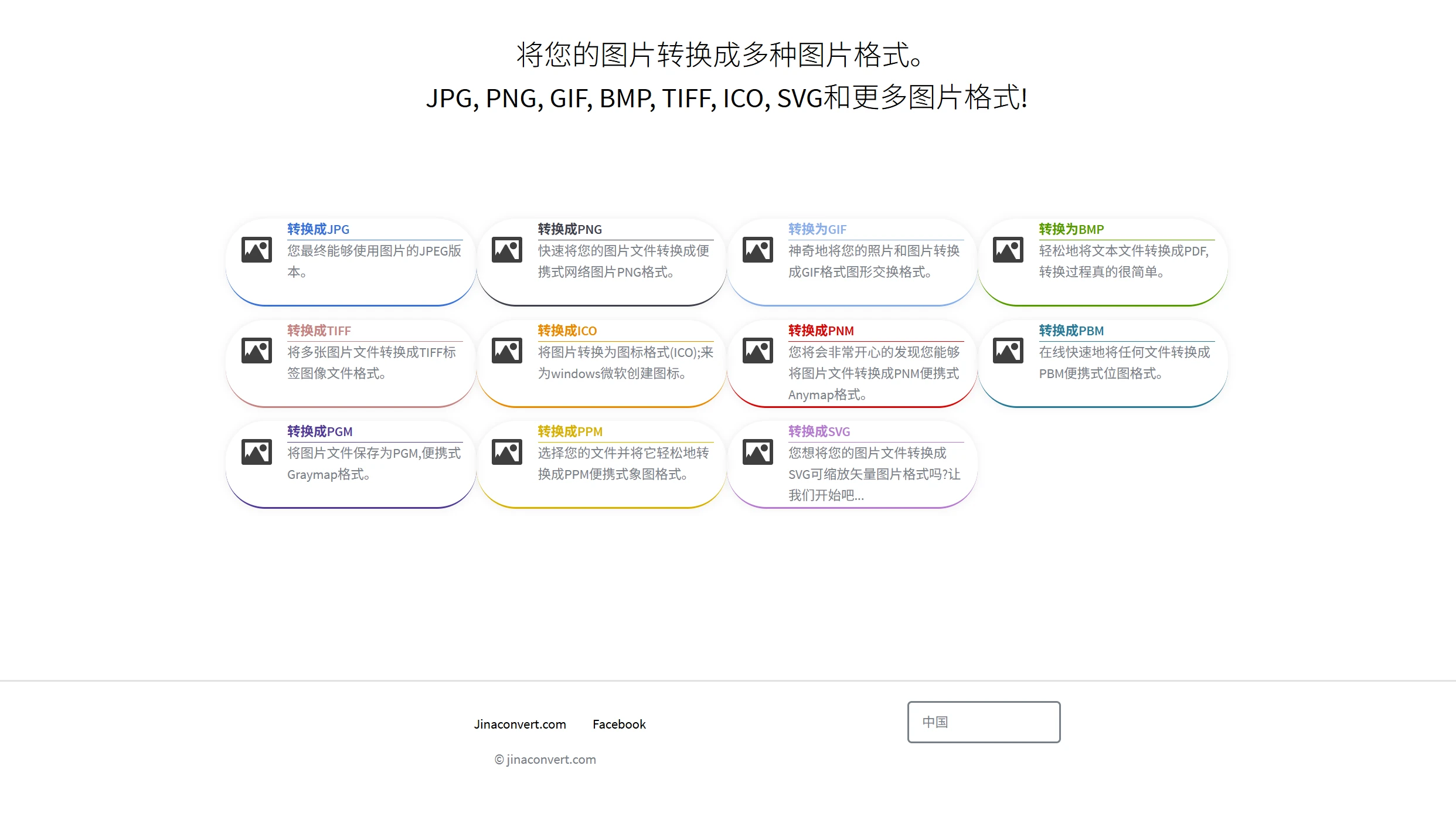This screenshot has width=1456, height=813.
Task: Visit the Facebook footer link
Action: 619,724
